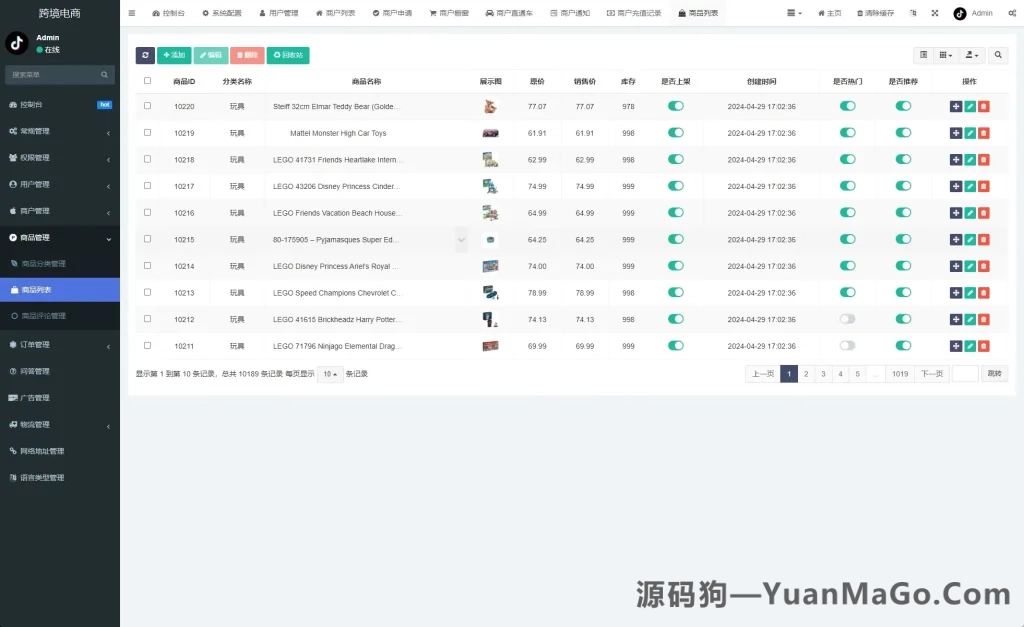Viewport: 1024px width, 627px height.
Task: Click the red delete icon for product 10211
Action: pyautogui.click(x=983, y=345)
